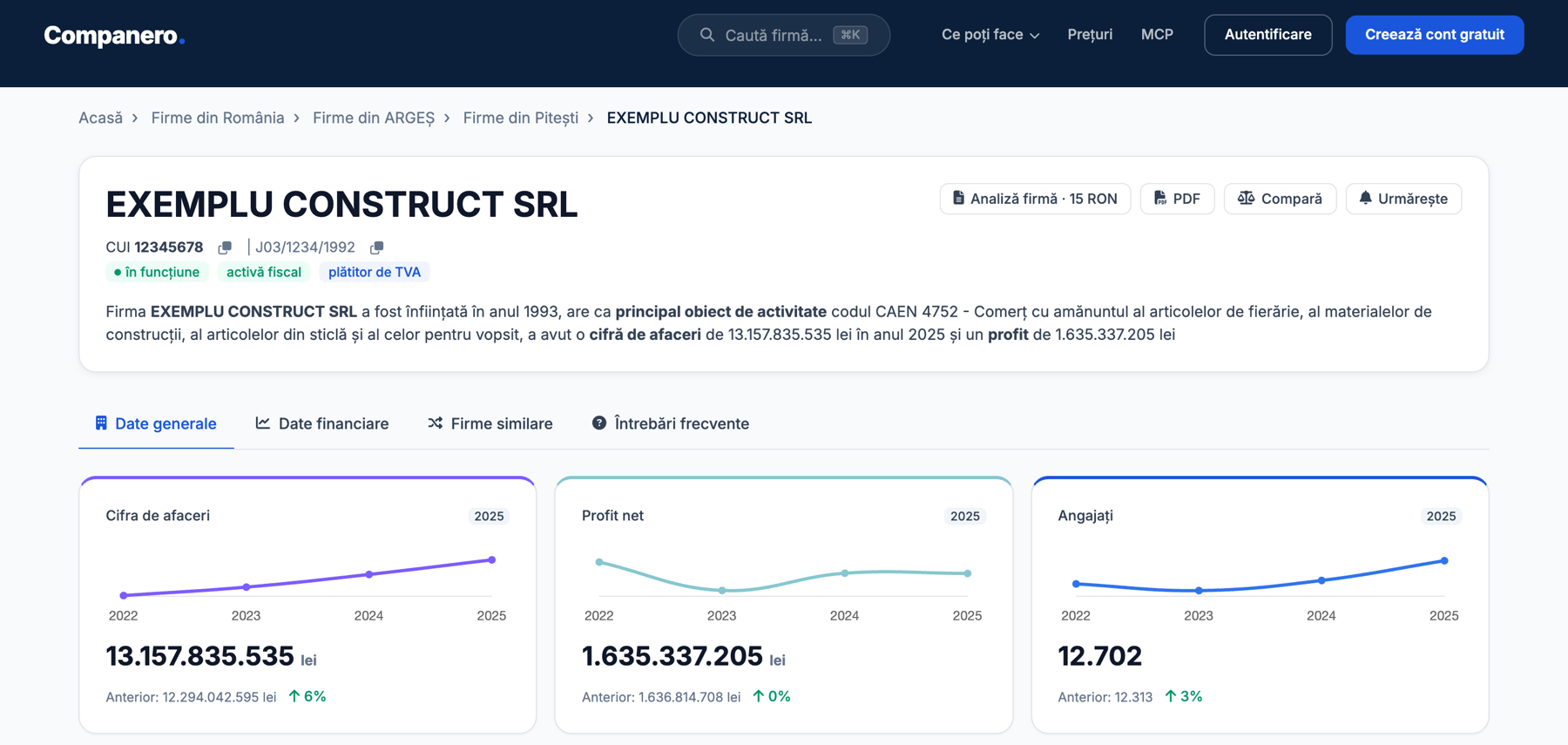The width and height of the screenshot is (1568, 745).
Task: Click the 2025 point on Angajați chart
Action: [x=1444, y=560]
